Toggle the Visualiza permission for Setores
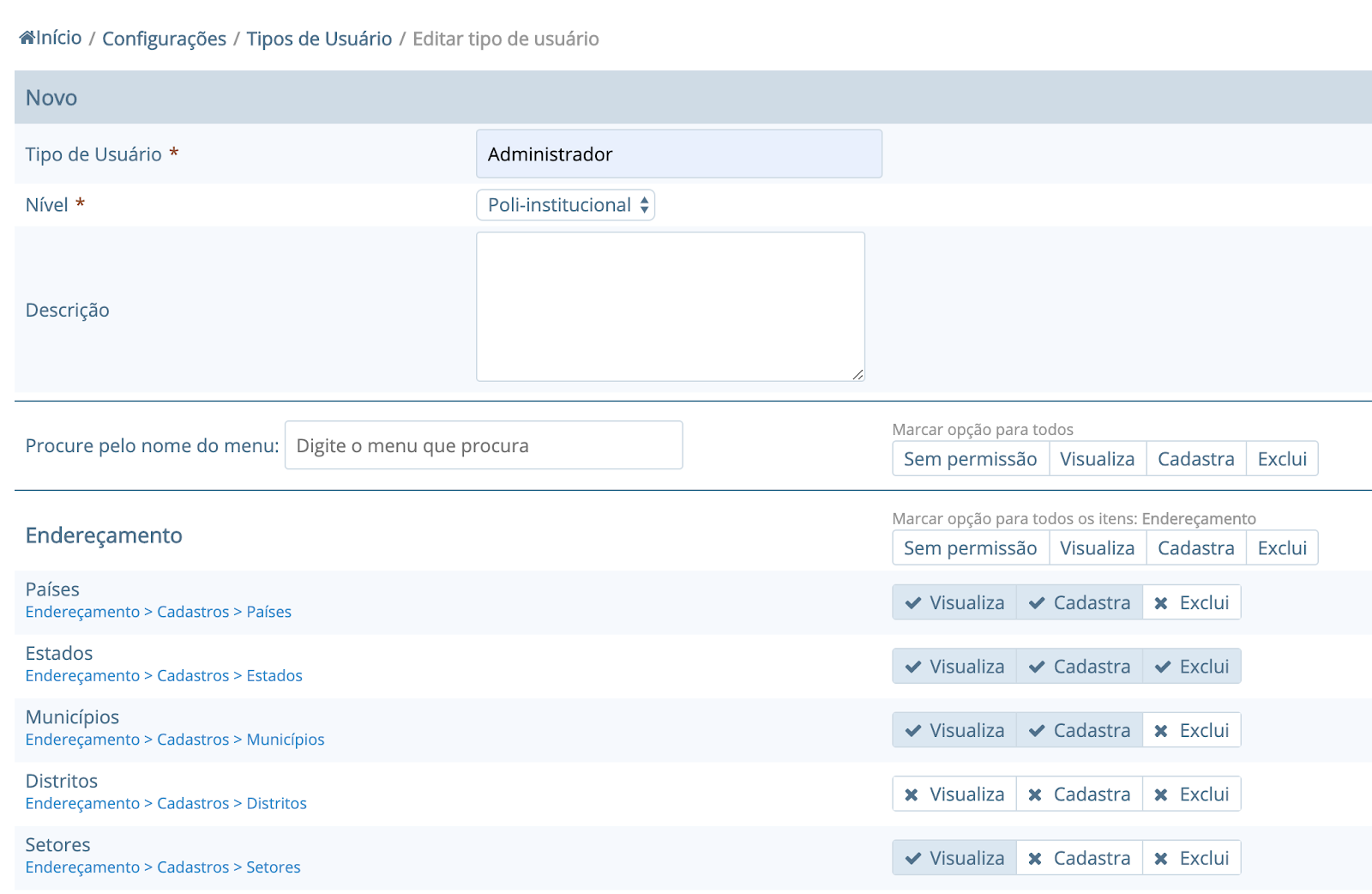The height and width of the screenshot is (894, 1372). (x=954, y=858)
